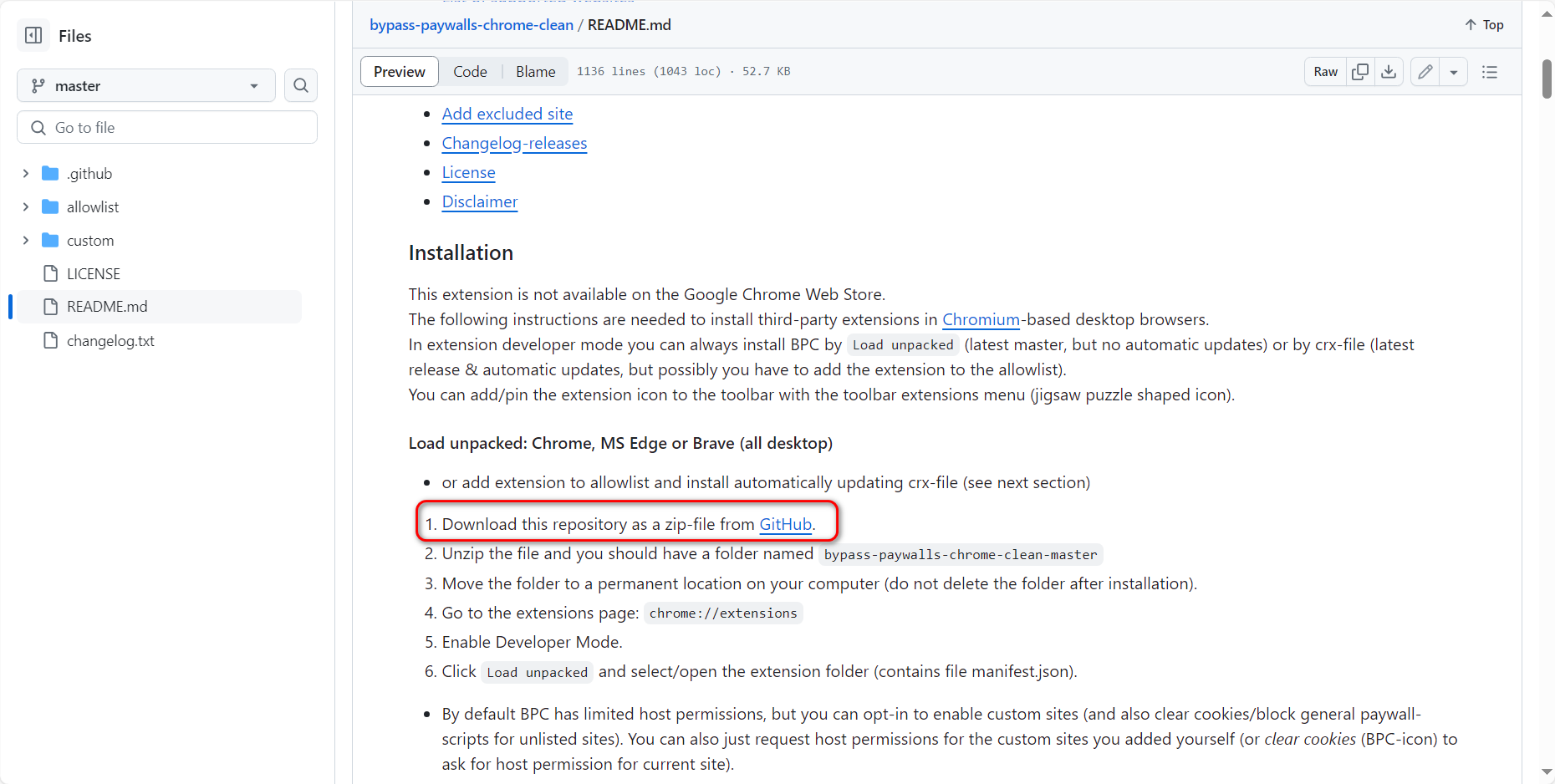Switch to the Code tab
Viewport: 1555px width, 784px height.
pyautogui.click(x=470, y=72)
